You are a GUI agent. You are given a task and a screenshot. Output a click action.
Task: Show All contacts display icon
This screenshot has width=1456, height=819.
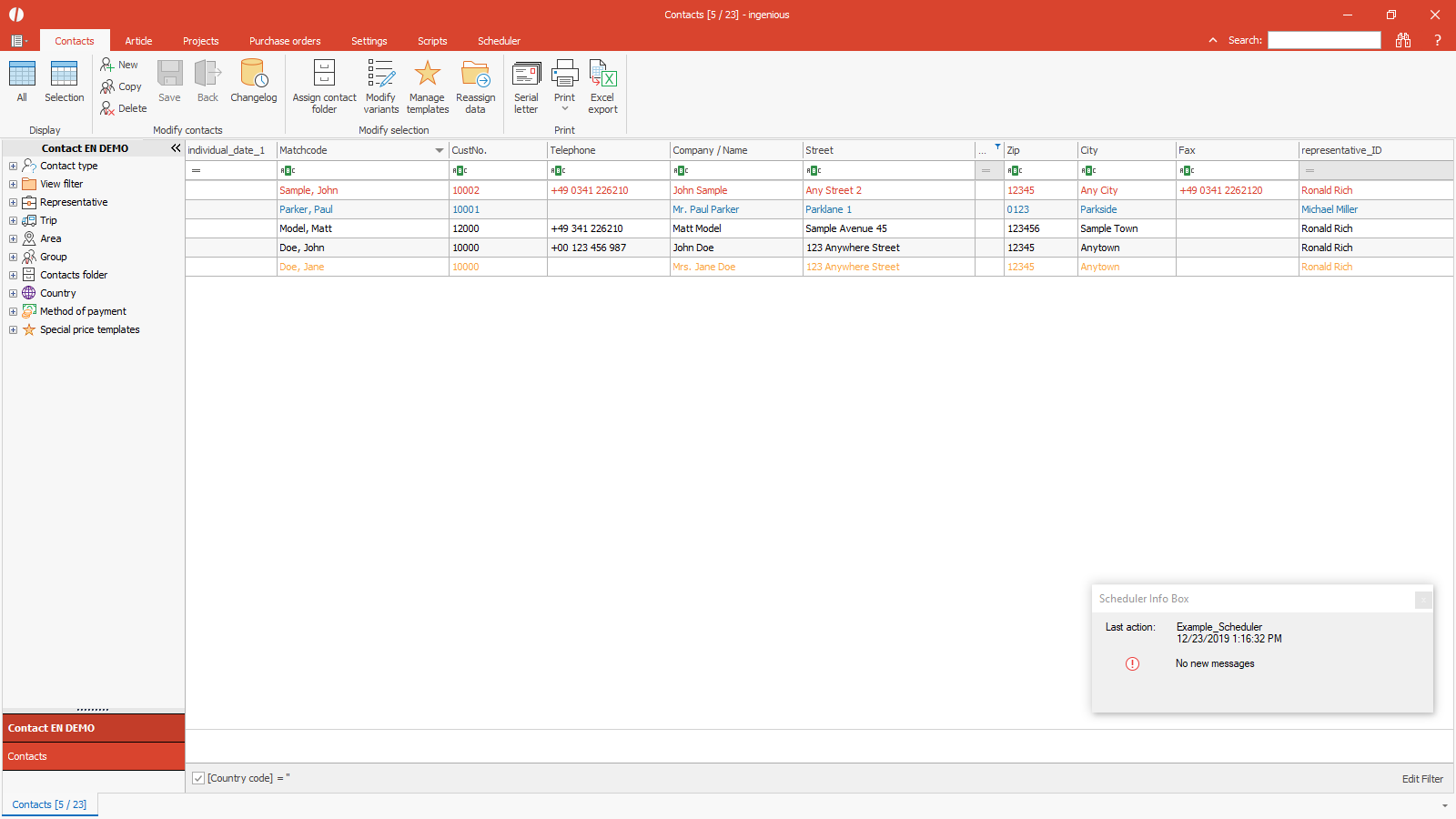tap(22, 75)
